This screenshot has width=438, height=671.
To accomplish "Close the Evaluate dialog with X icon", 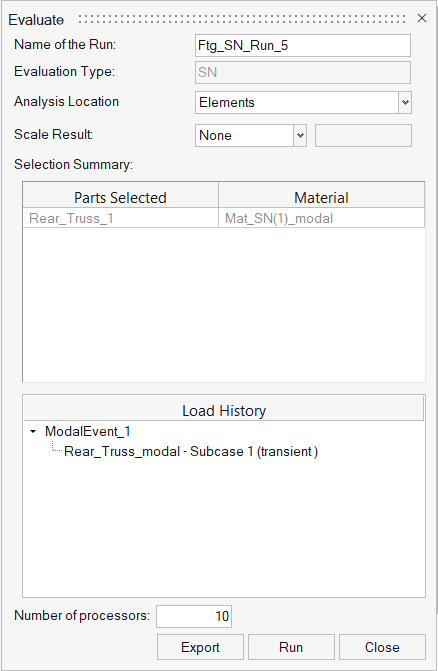I will pos(422,18).
